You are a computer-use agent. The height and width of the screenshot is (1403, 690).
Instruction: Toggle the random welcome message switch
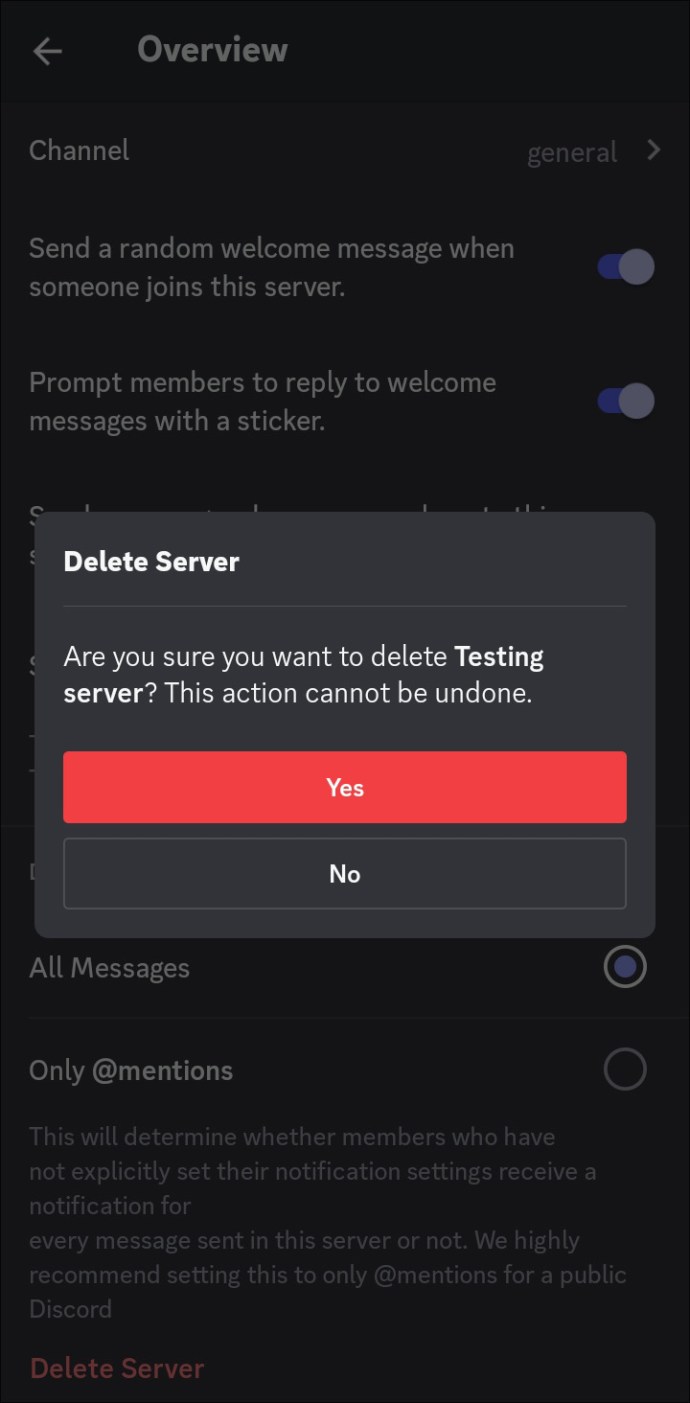(x=626, y=267)
